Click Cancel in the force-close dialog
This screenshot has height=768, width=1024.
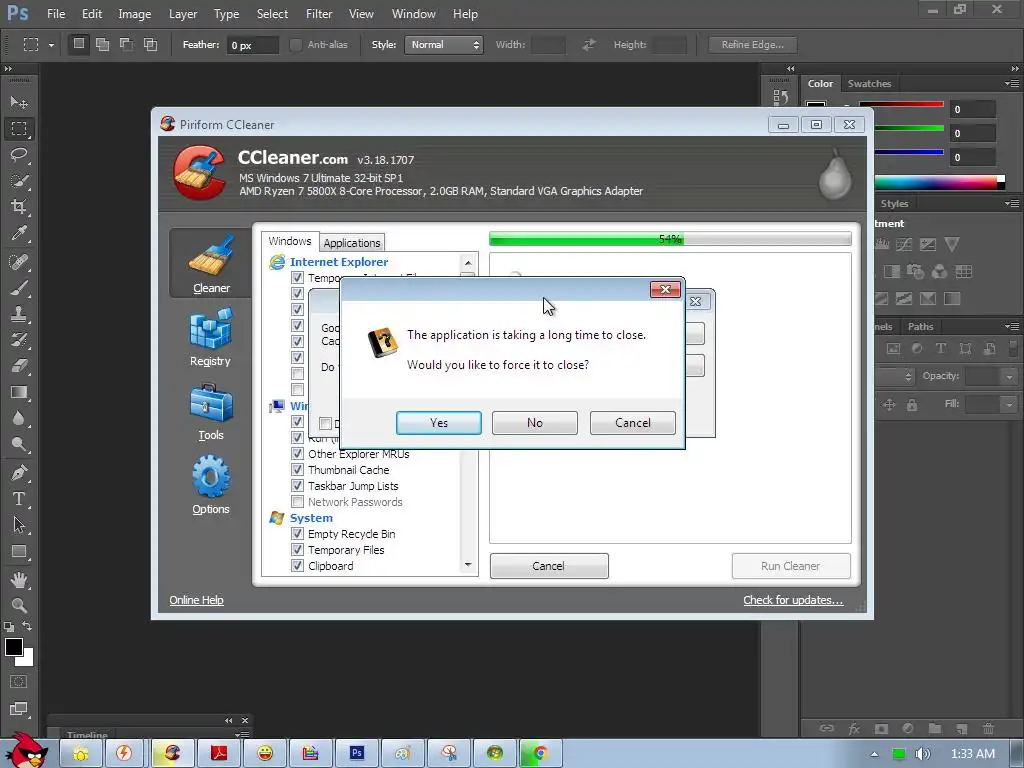(633, 423)
